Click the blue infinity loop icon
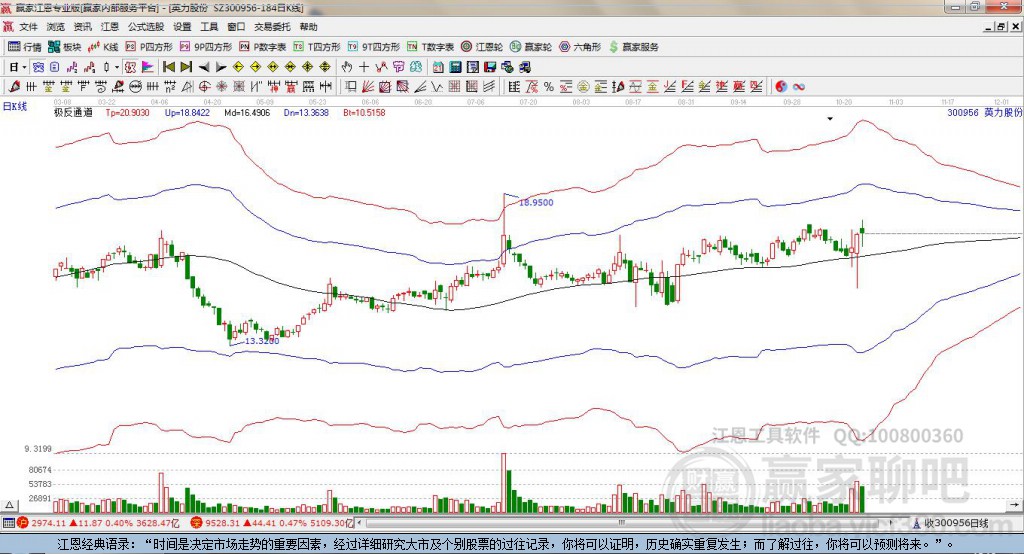The image size is (1024, 554). 799,87
